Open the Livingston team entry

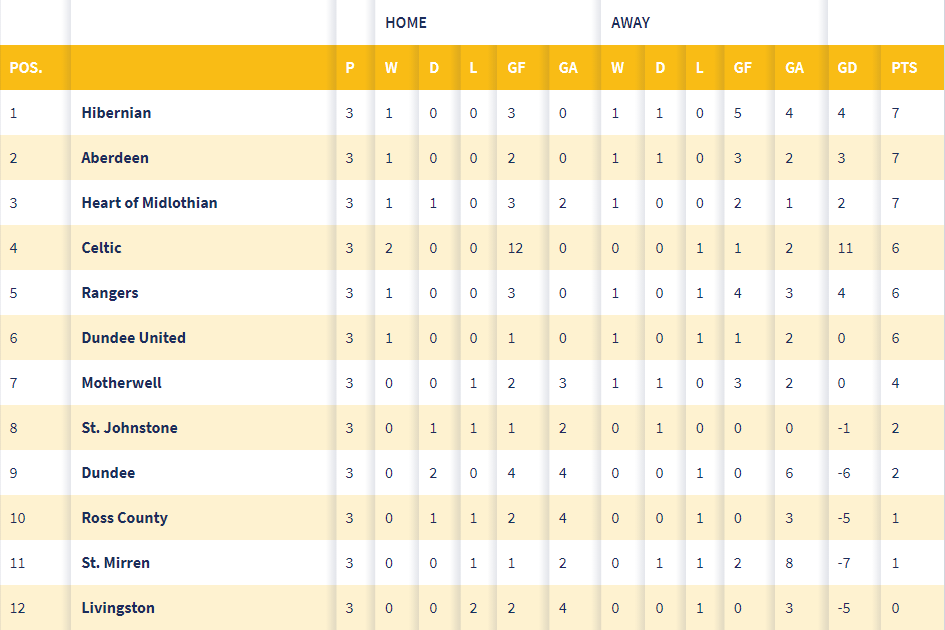118,608
